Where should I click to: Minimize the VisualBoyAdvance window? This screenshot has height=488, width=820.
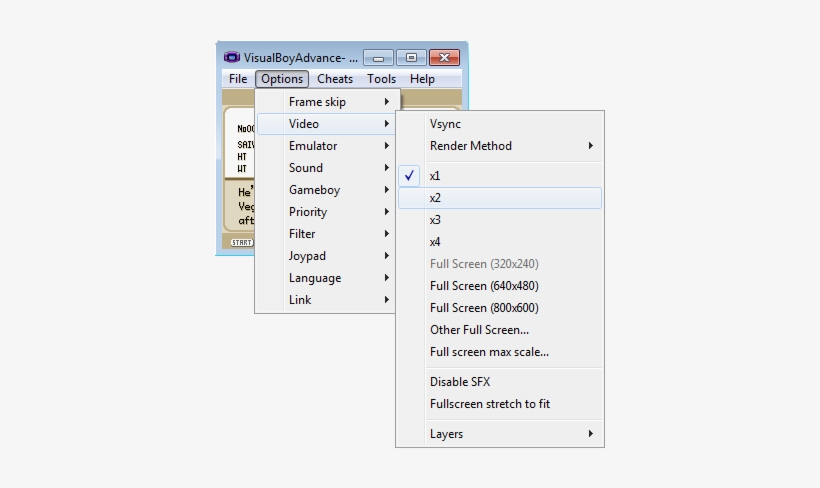[x=379, y=58]
